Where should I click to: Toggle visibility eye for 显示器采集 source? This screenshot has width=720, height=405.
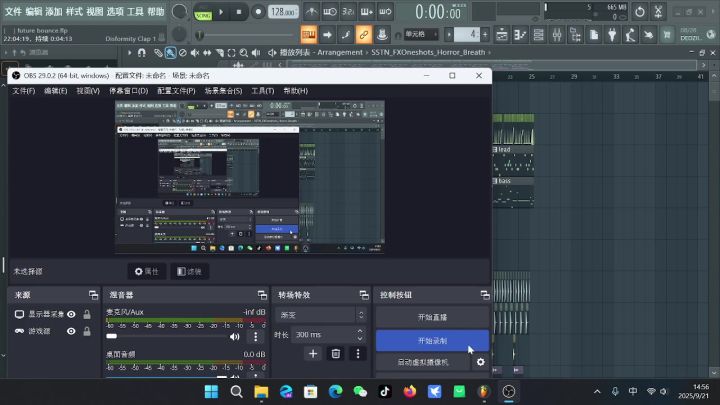71,314
